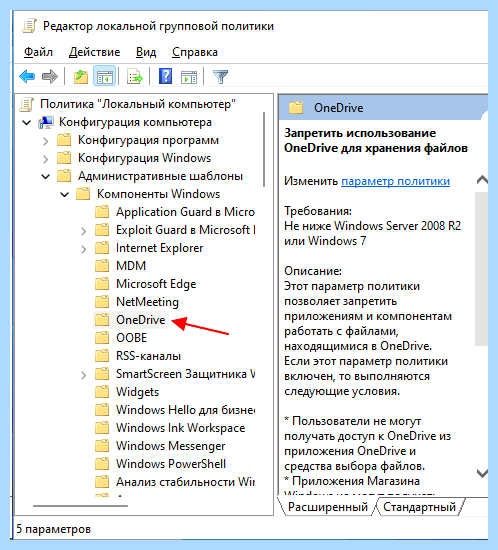
Task: Open the параметр политики link
Action: tap(395, 181)
